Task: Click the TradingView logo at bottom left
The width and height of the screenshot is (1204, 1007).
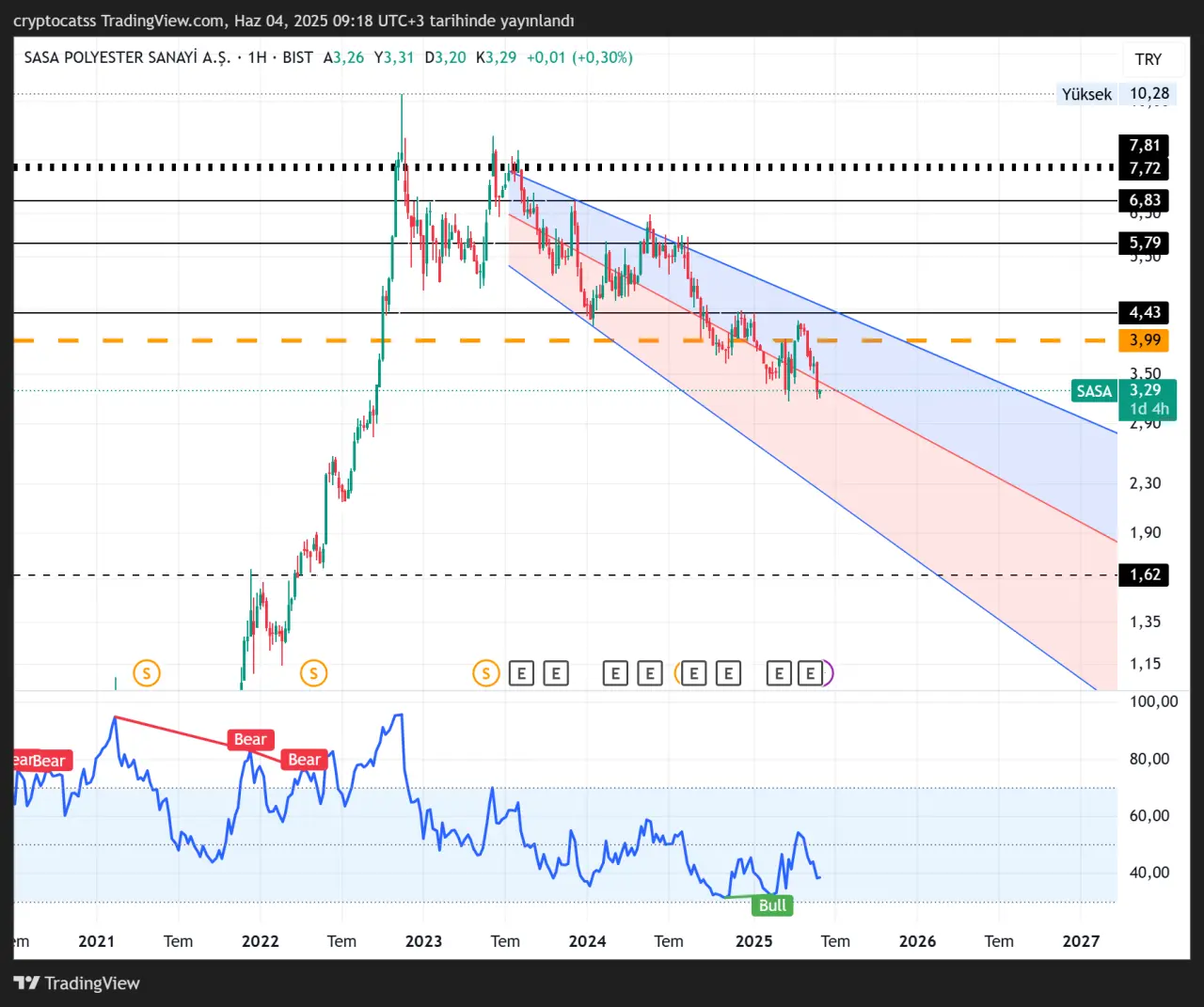Action: 77,983
